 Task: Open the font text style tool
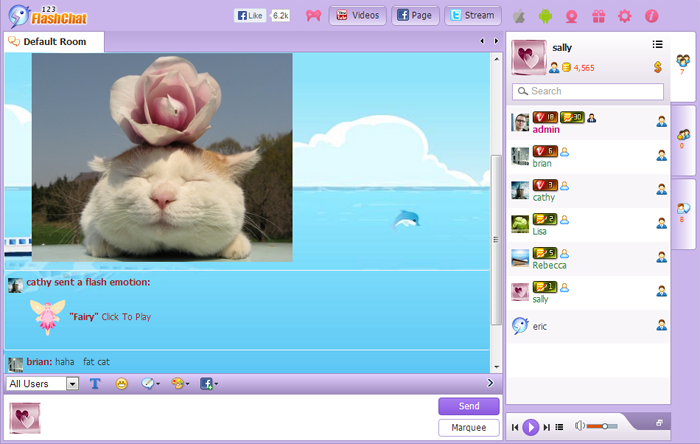96,383
